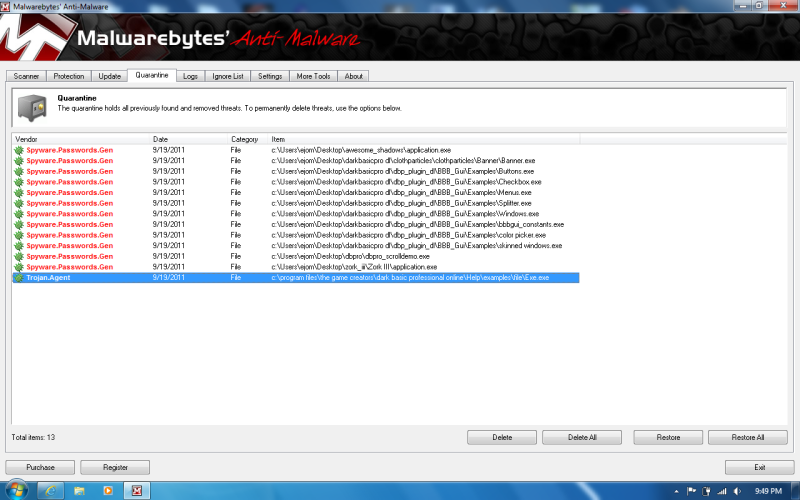Open Windows Explorer folder from taskbar
This screenshot has height=500, width=800.
coord(79,490)
